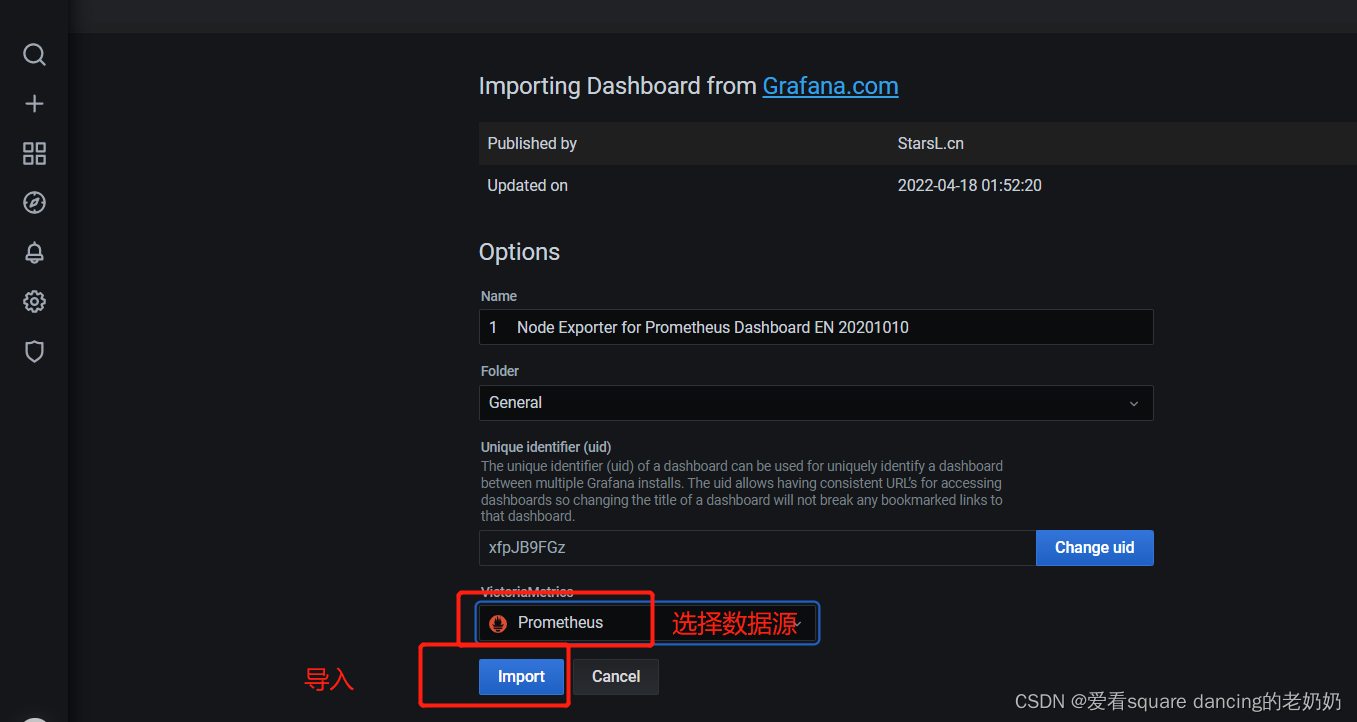The height and width of the screenshot is (722, 1357).
Task: Click the updated date 2022-04-18 01:52:20
Action: 970,186
